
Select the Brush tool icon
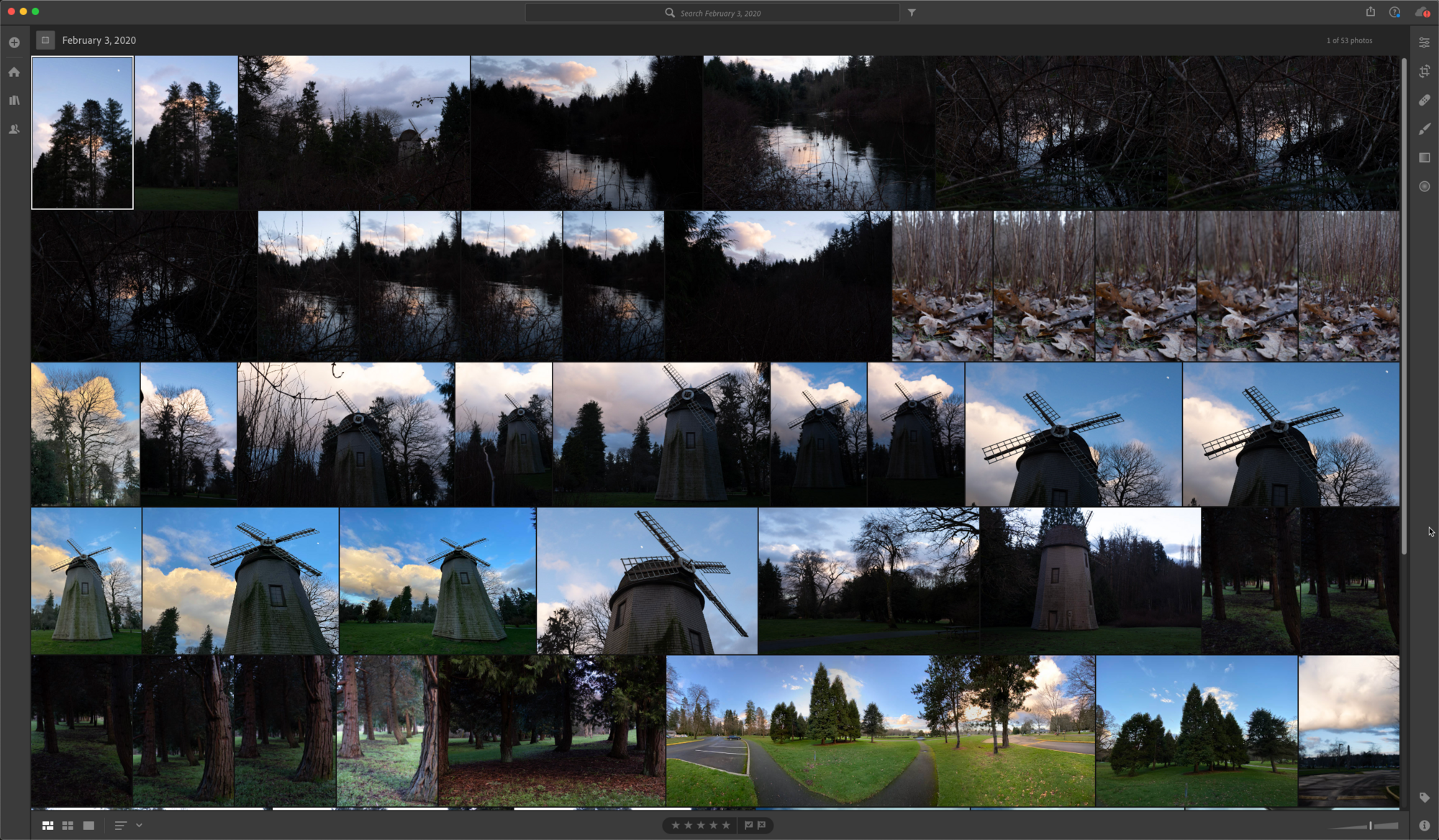tap(1424, 129)
